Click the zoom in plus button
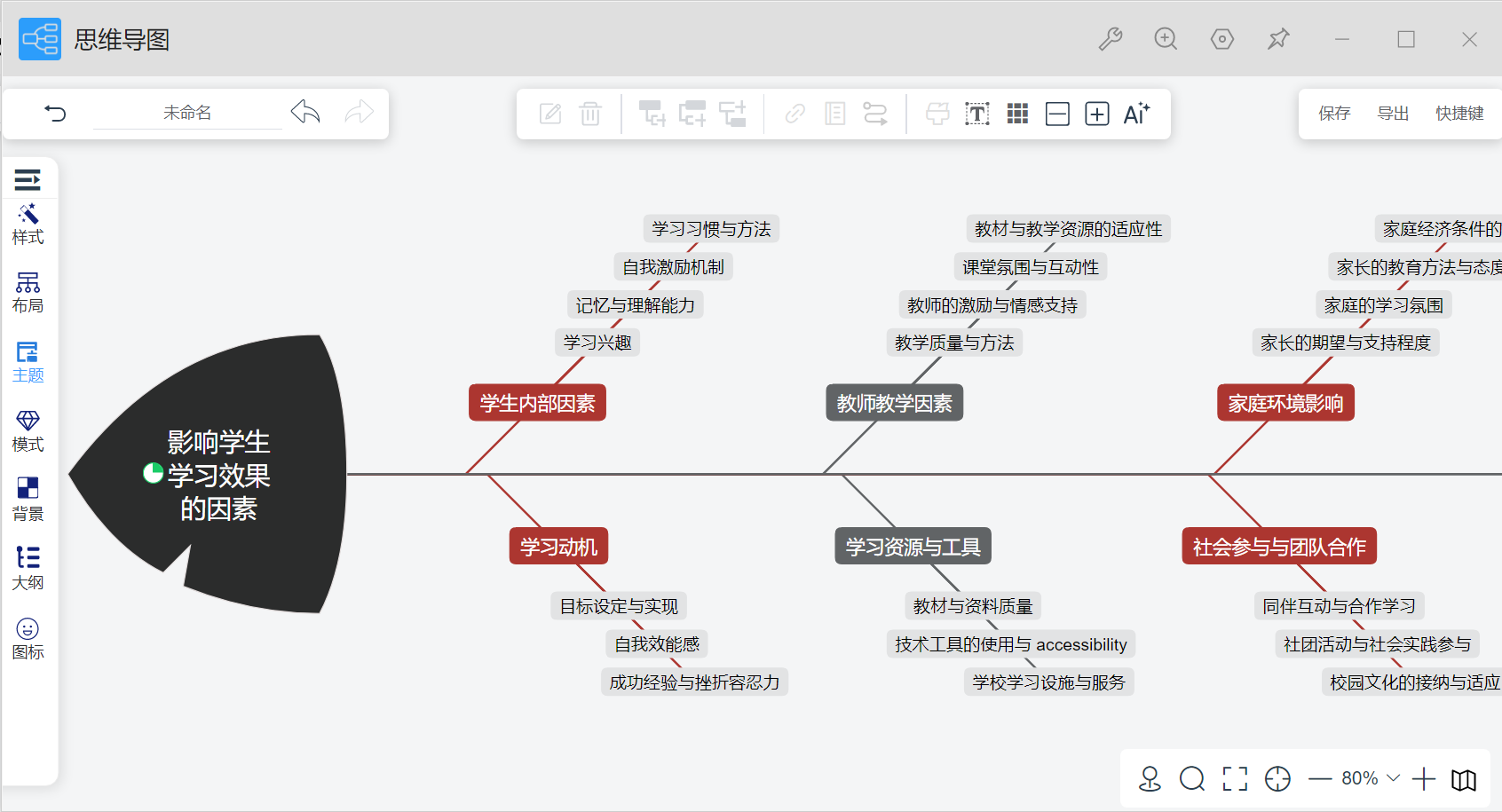Image resolution: width=1502 pixels, height=812 pixels. coord(1424,779)
